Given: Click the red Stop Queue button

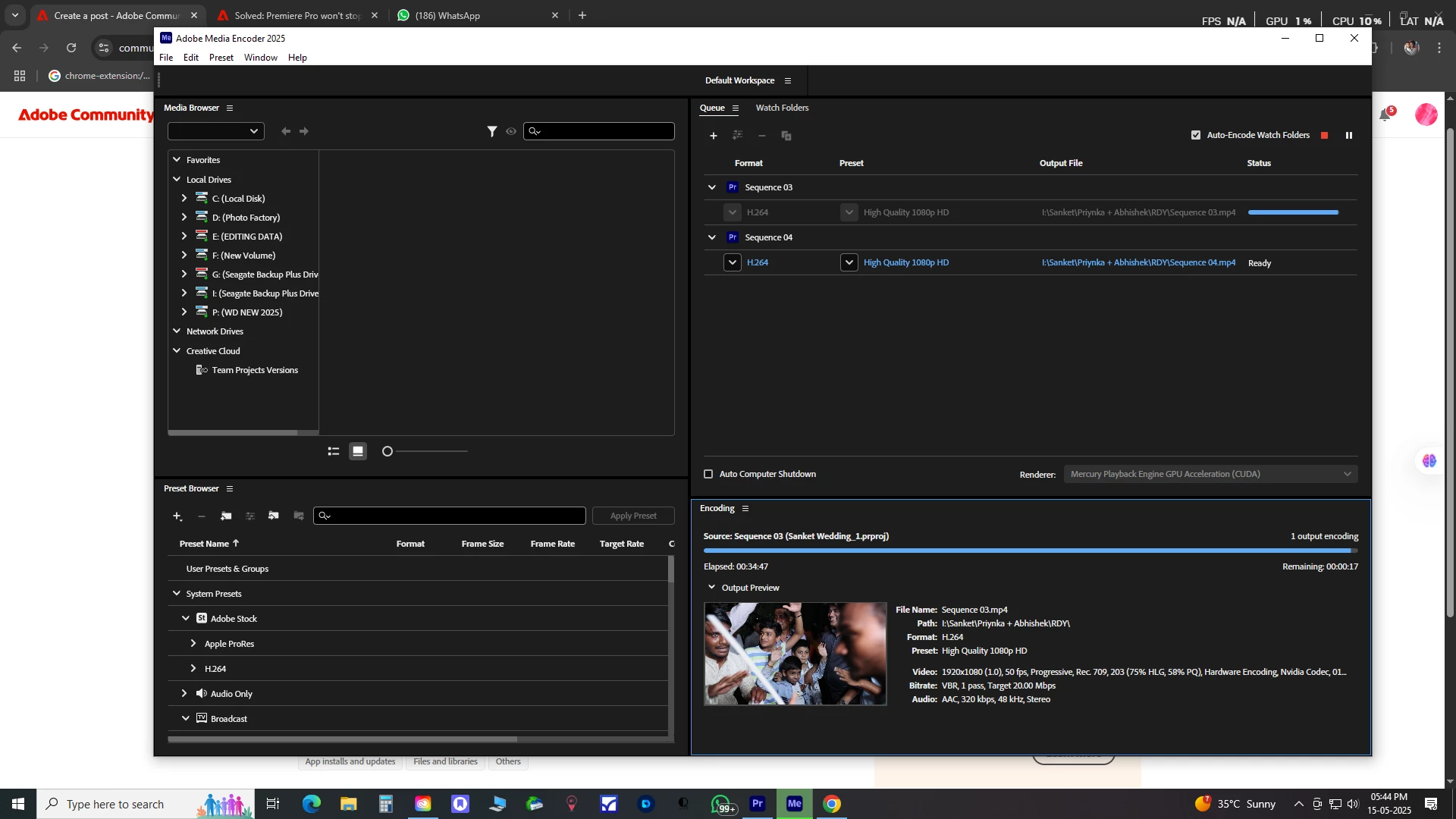Looking at the screenshot, I should pos(1324,136).
